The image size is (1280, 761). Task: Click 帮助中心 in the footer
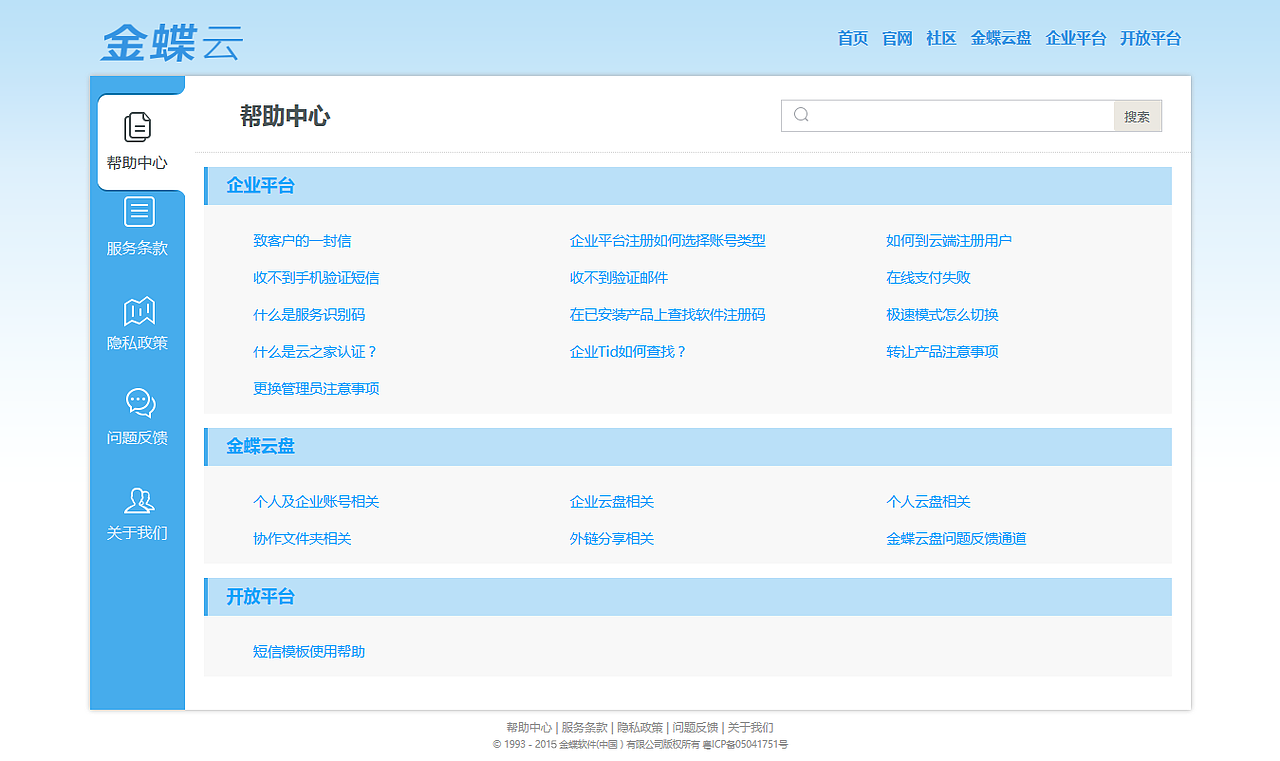coord(529,728)
